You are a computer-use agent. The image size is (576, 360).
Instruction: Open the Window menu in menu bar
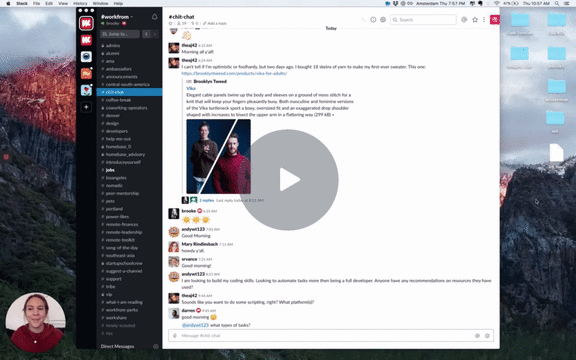100,3
